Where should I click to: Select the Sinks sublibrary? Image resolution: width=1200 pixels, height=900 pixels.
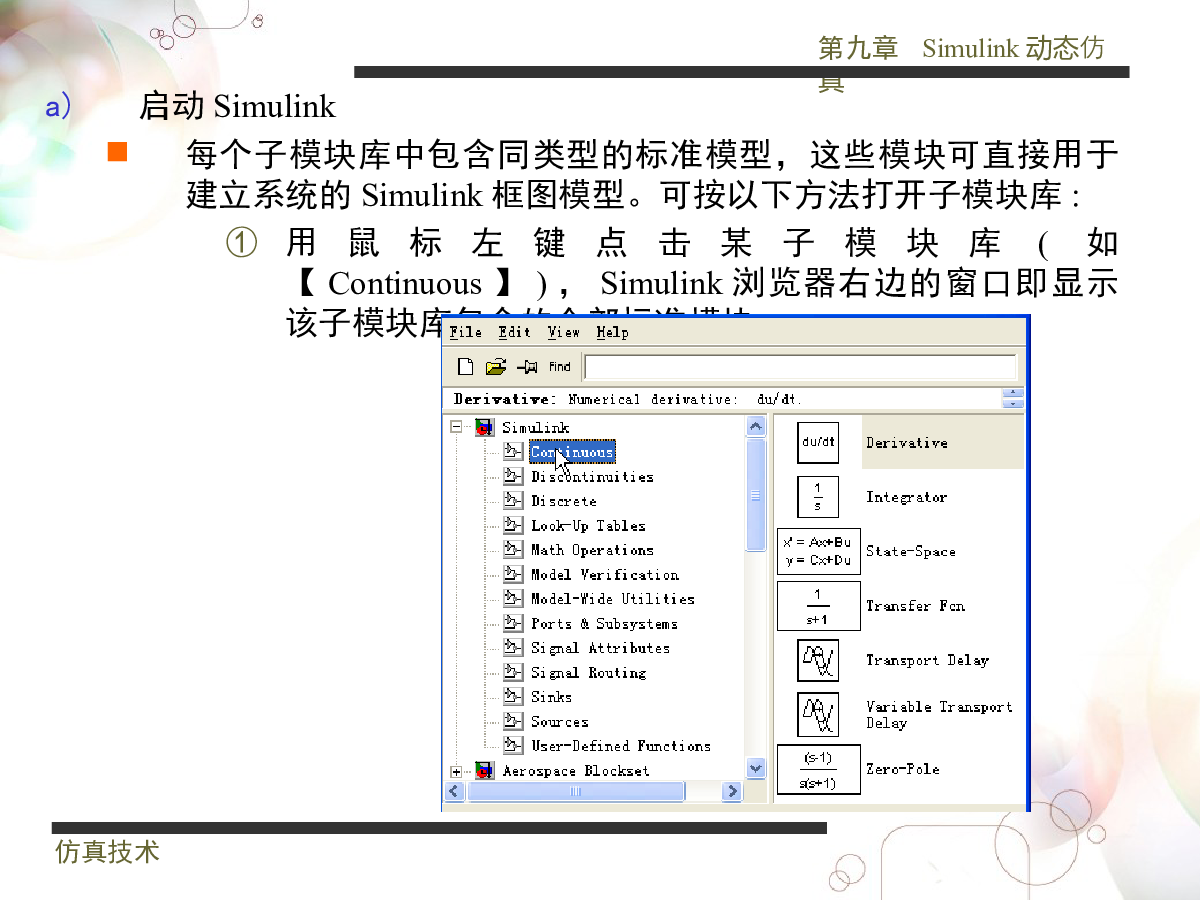pos(551,697)
